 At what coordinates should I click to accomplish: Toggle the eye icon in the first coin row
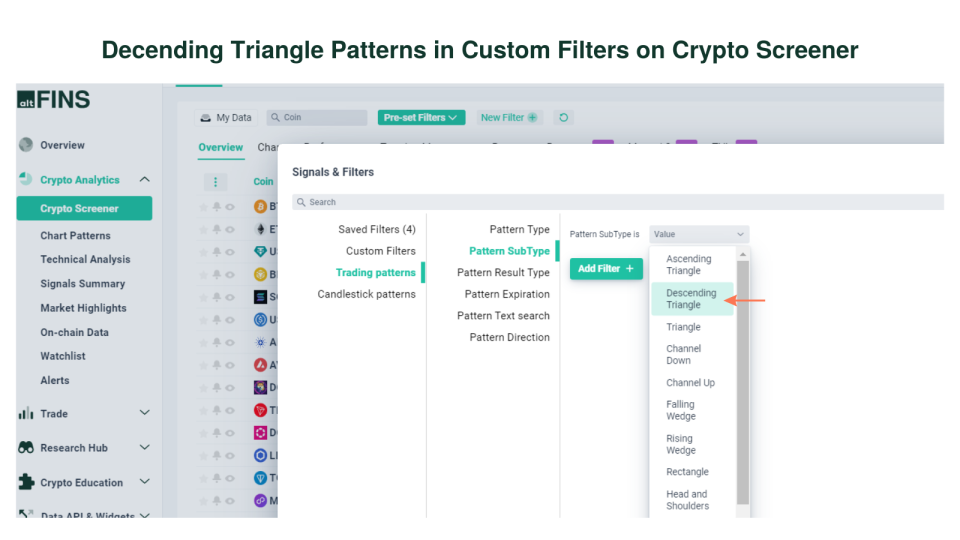[x=230, y=207]
